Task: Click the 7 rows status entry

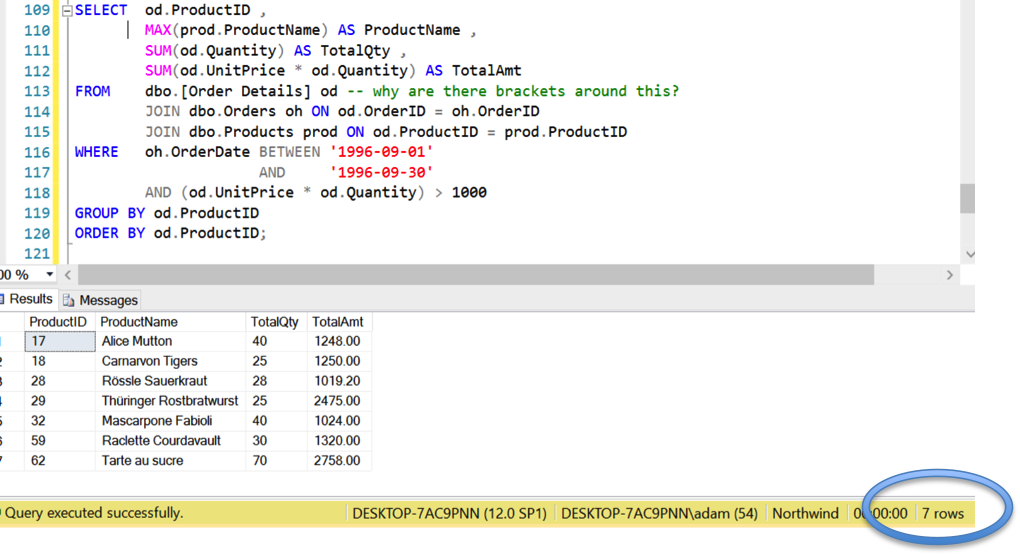Action: pos(943,514)
